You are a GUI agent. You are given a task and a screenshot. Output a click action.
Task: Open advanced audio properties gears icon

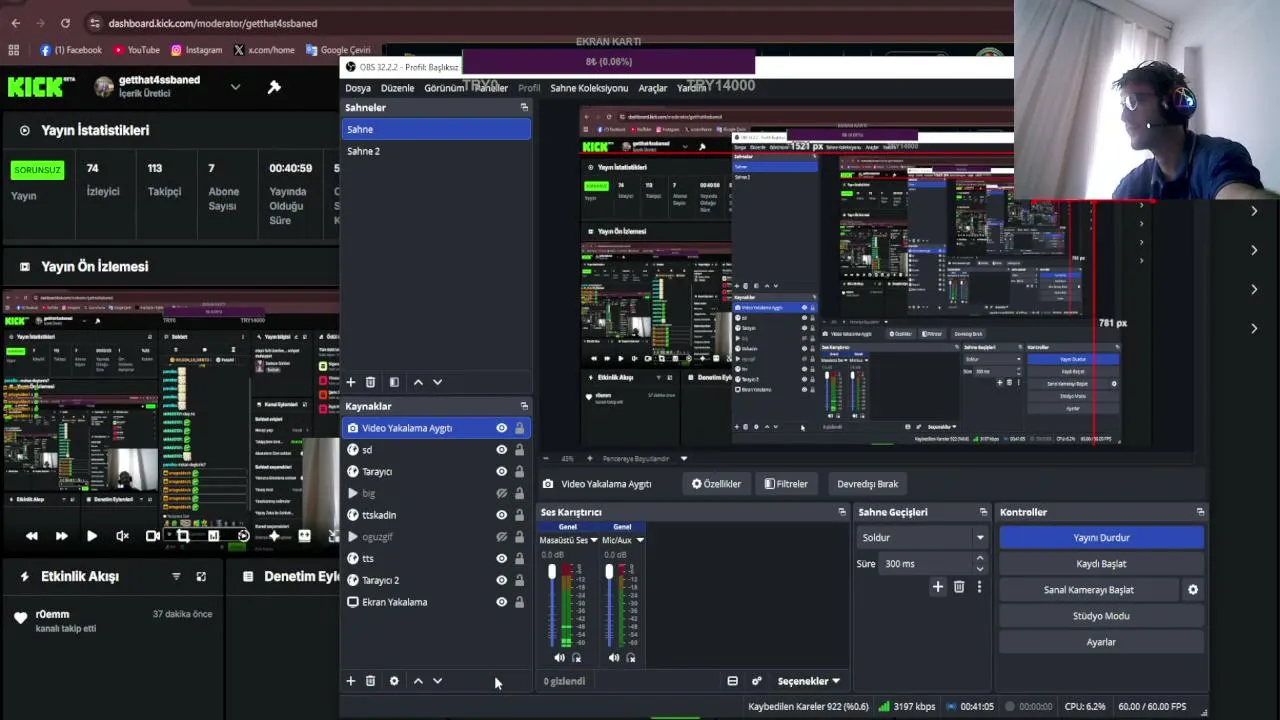point(756,681)
